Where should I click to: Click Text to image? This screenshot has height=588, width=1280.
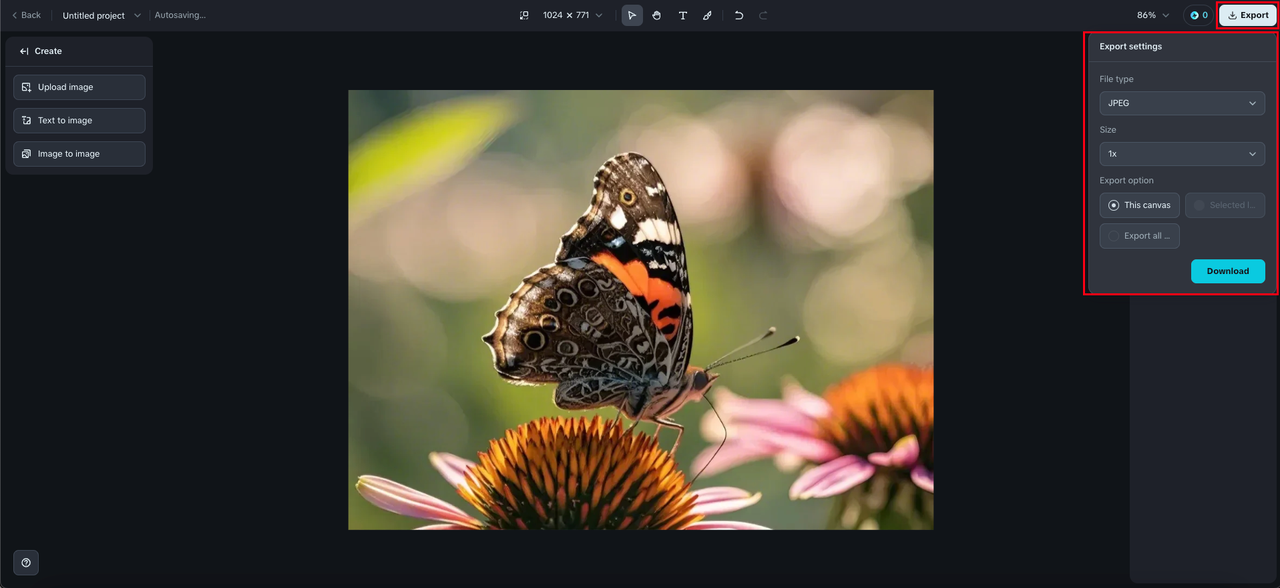[79, 120]
